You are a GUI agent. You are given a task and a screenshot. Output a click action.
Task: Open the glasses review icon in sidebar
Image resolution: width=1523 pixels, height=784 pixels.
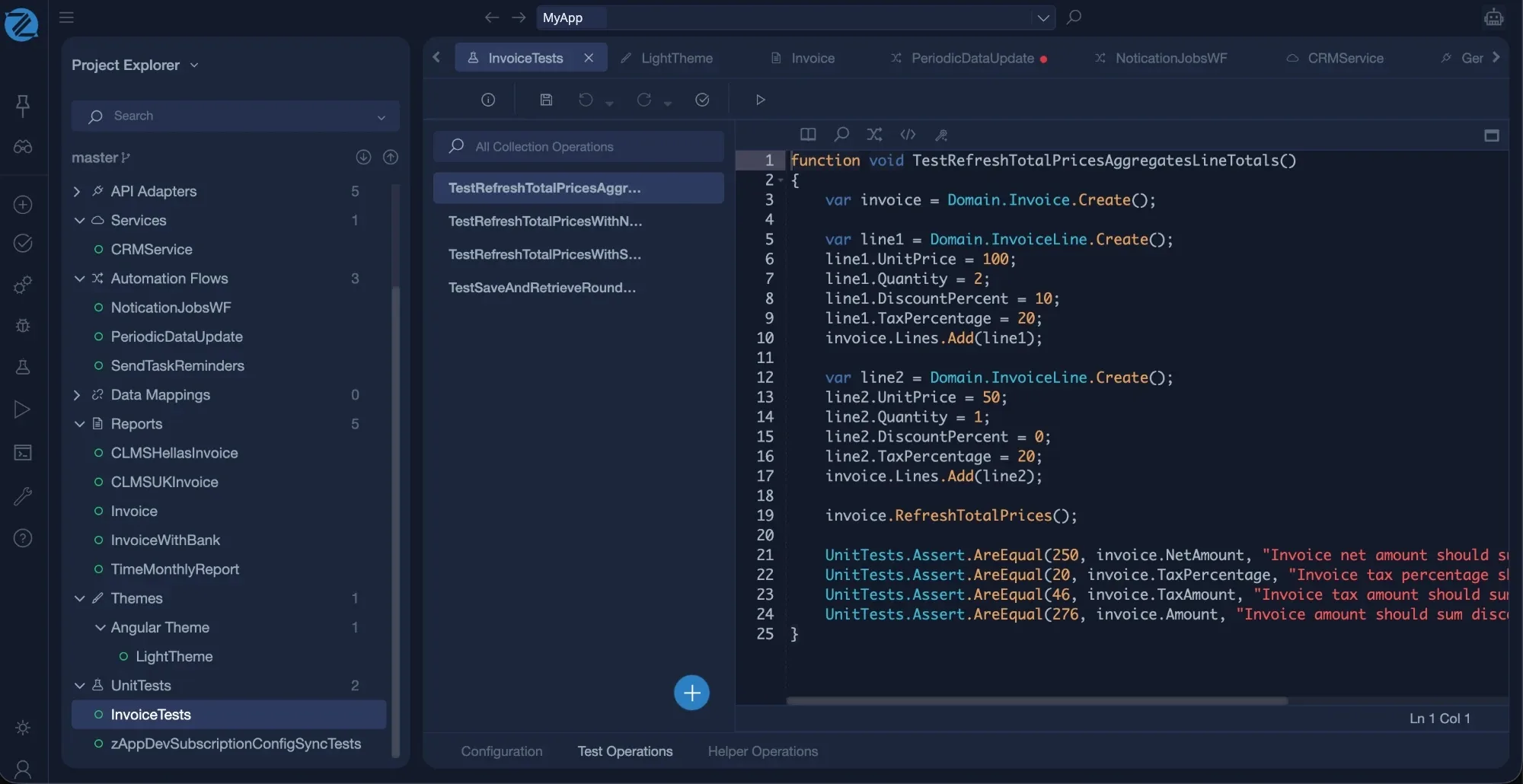[x=23, y=146]
